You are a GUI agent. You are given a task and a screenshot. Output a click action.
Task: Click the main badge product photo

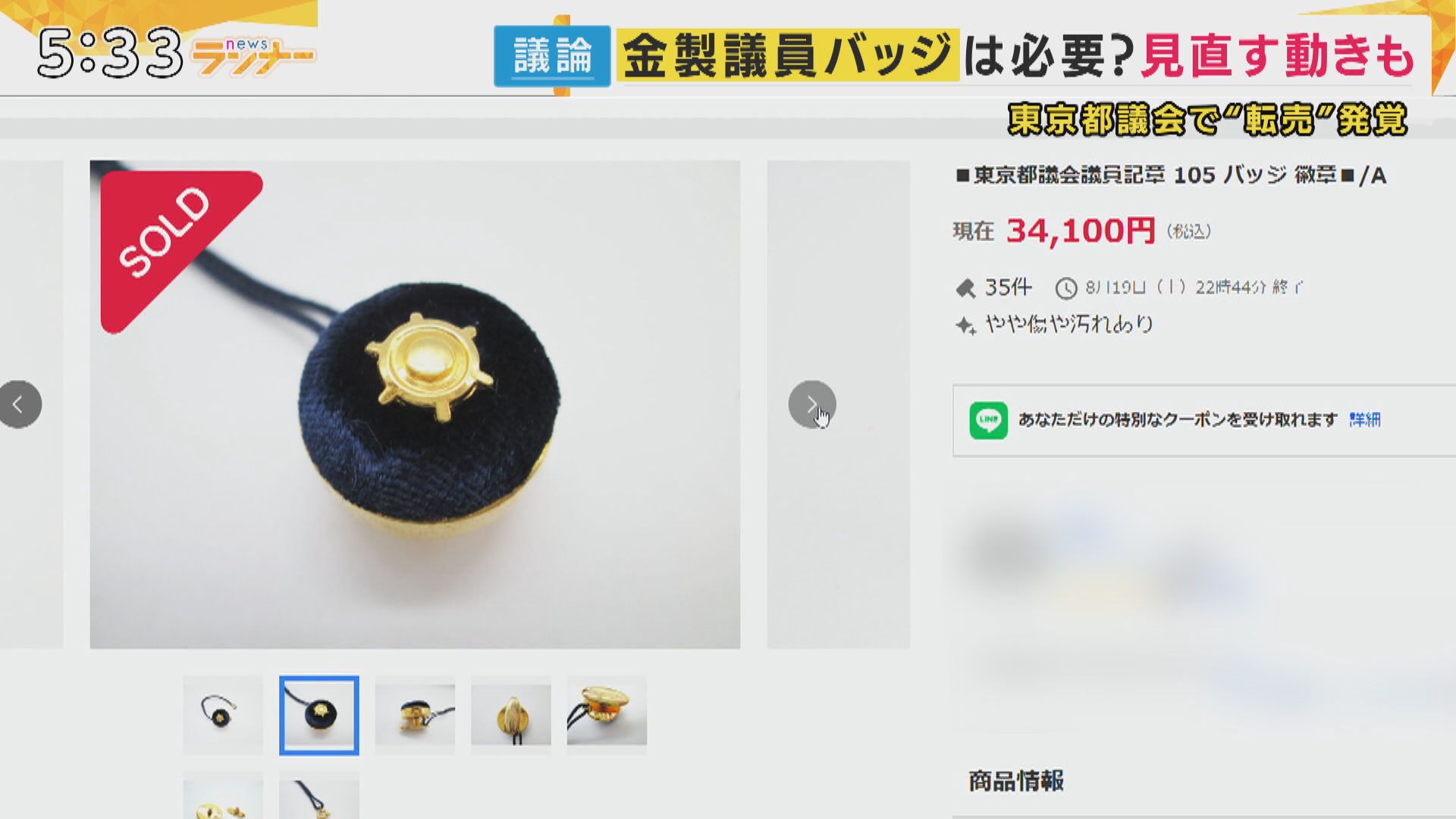point(415,404)
